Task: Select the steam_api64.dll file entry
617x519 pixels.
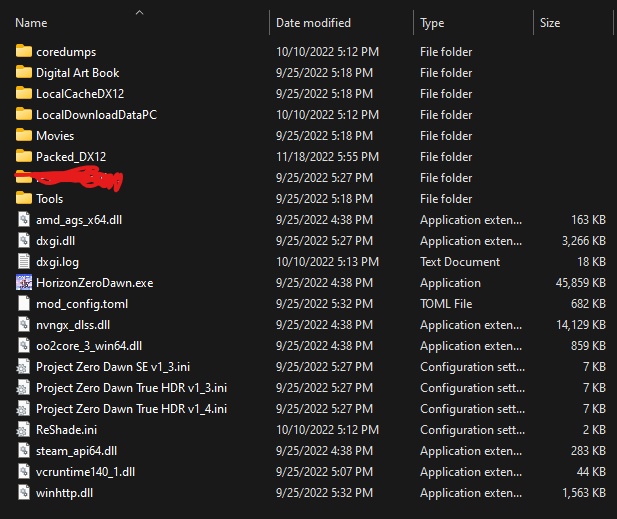Action: pos(76,451)
